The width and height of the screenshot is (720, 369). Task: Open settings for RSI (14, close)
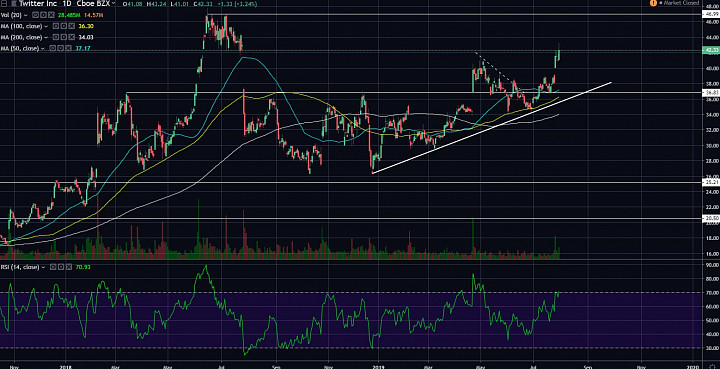click(61, 267)
